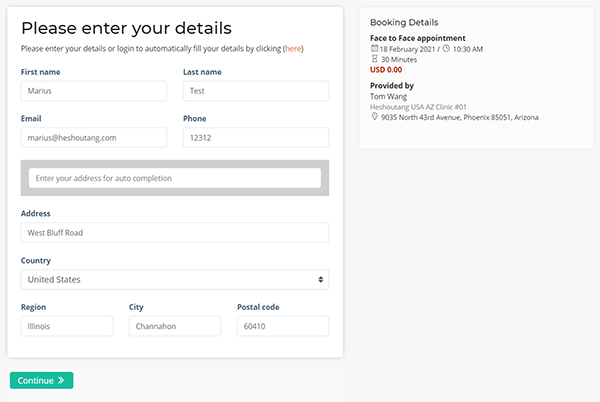Focus the Last name field containing Test

(256, 91)
